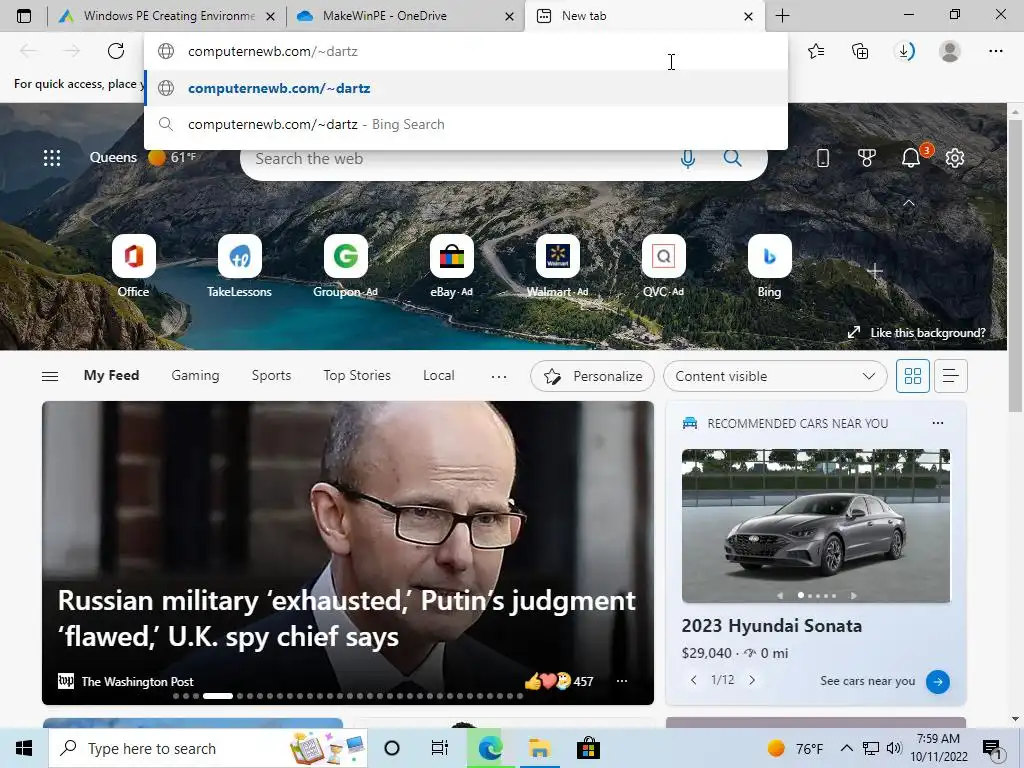Open the profile avatar icon
This screenshot has width=1024, height=768.
point(950,51)
